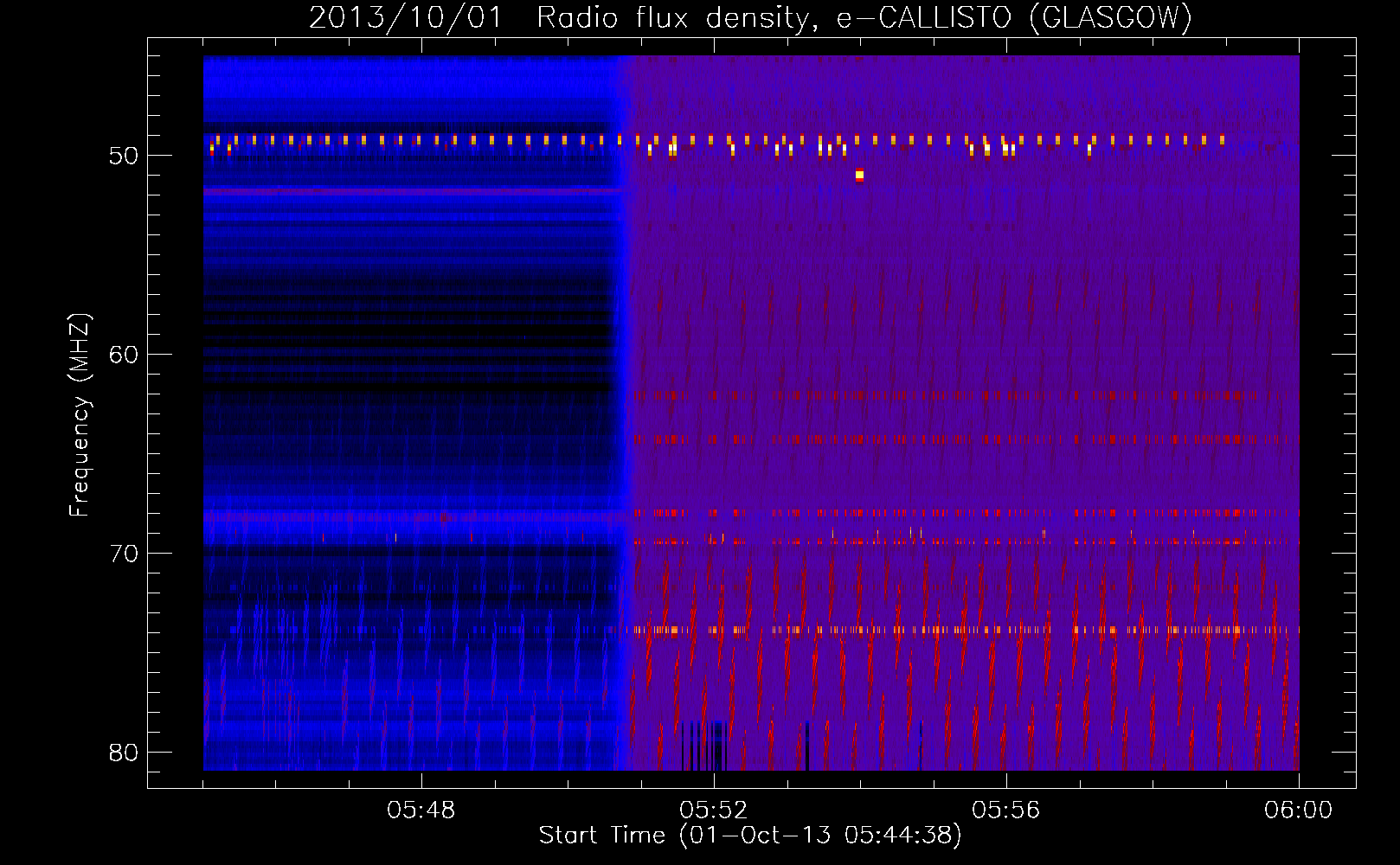The image size is (1400, 865).
Task: Click the '06:00' time tick label
Action: 1299,811
